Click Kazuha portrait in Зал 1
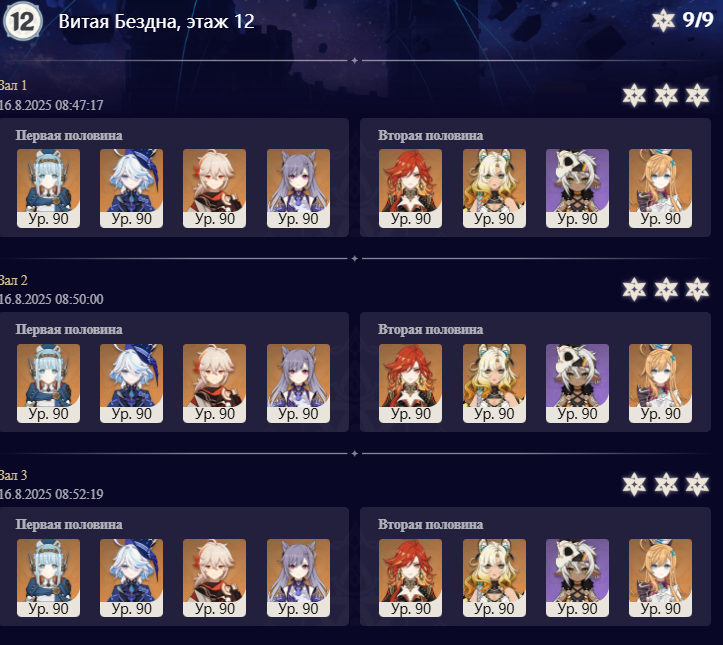This screenshot has width=723, height=645. tap(214, 188)
